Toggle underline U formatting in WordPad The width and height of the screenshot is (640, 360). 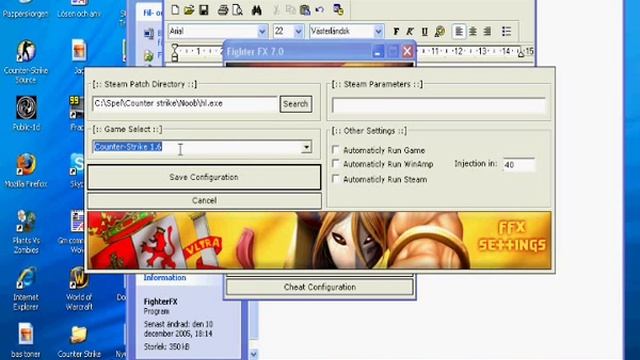point(424,31)
